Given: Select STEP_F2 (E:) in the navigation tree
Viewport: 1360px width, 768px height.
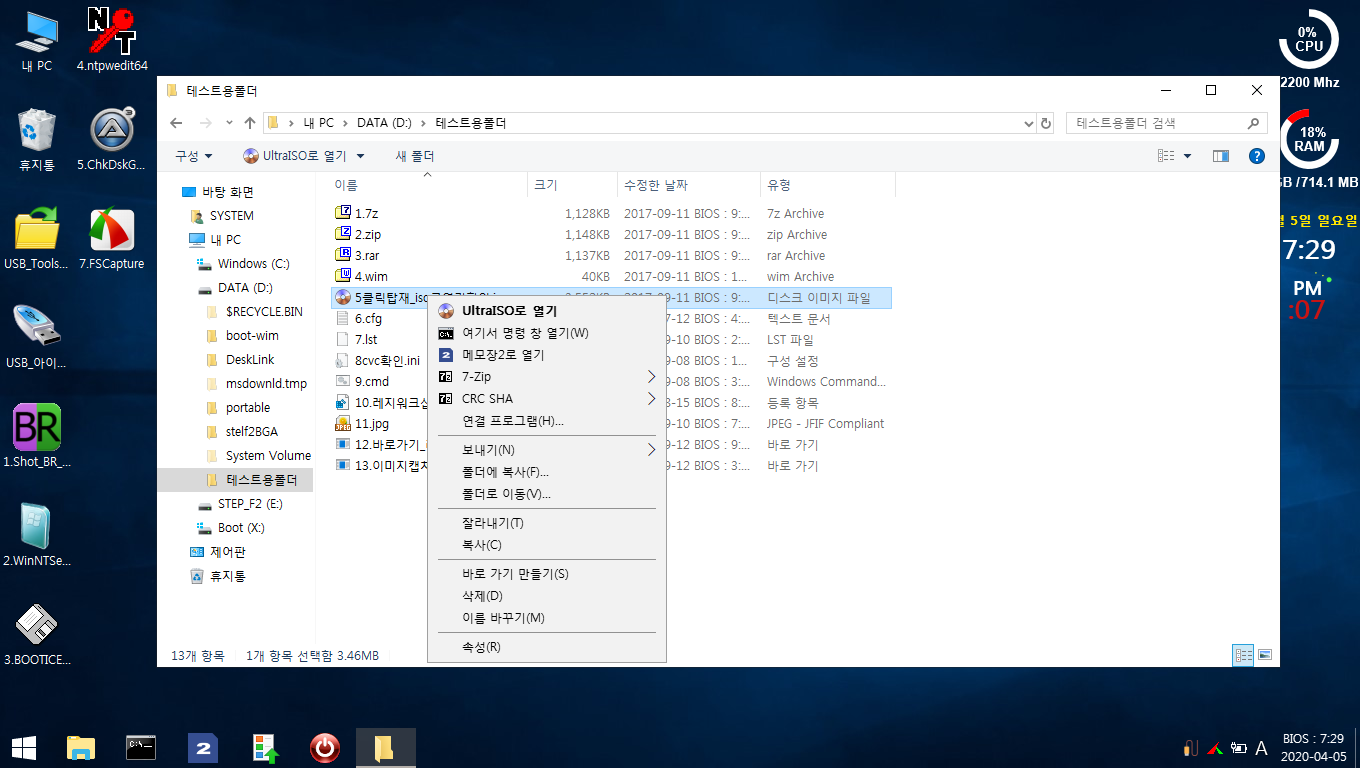Looking at the screenshot, I should click(x=240, y=503).
